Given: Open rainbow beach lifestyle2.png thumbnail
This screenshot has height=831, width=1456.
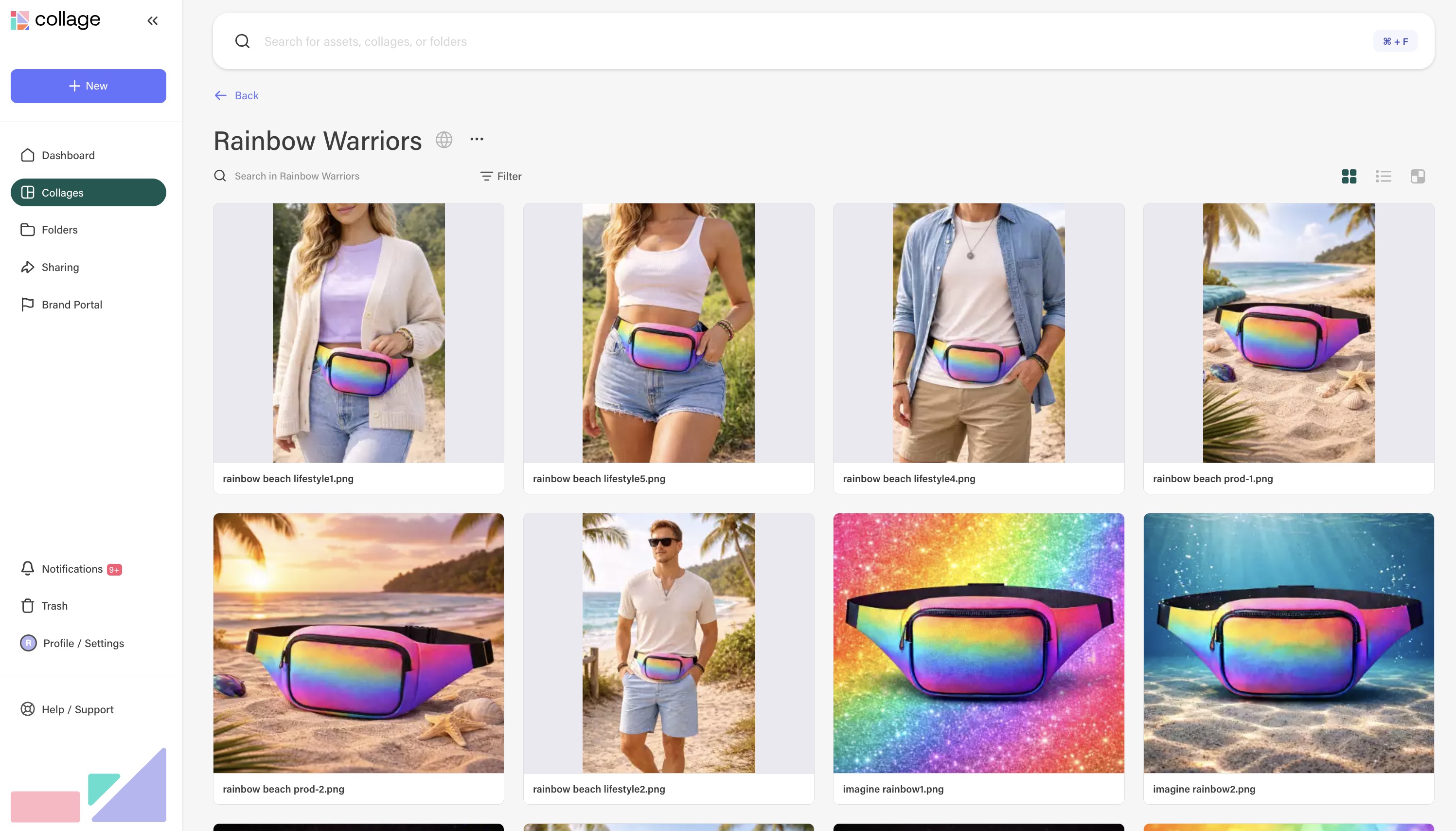Looking at the screenshot, I should (x=668, y=643).
